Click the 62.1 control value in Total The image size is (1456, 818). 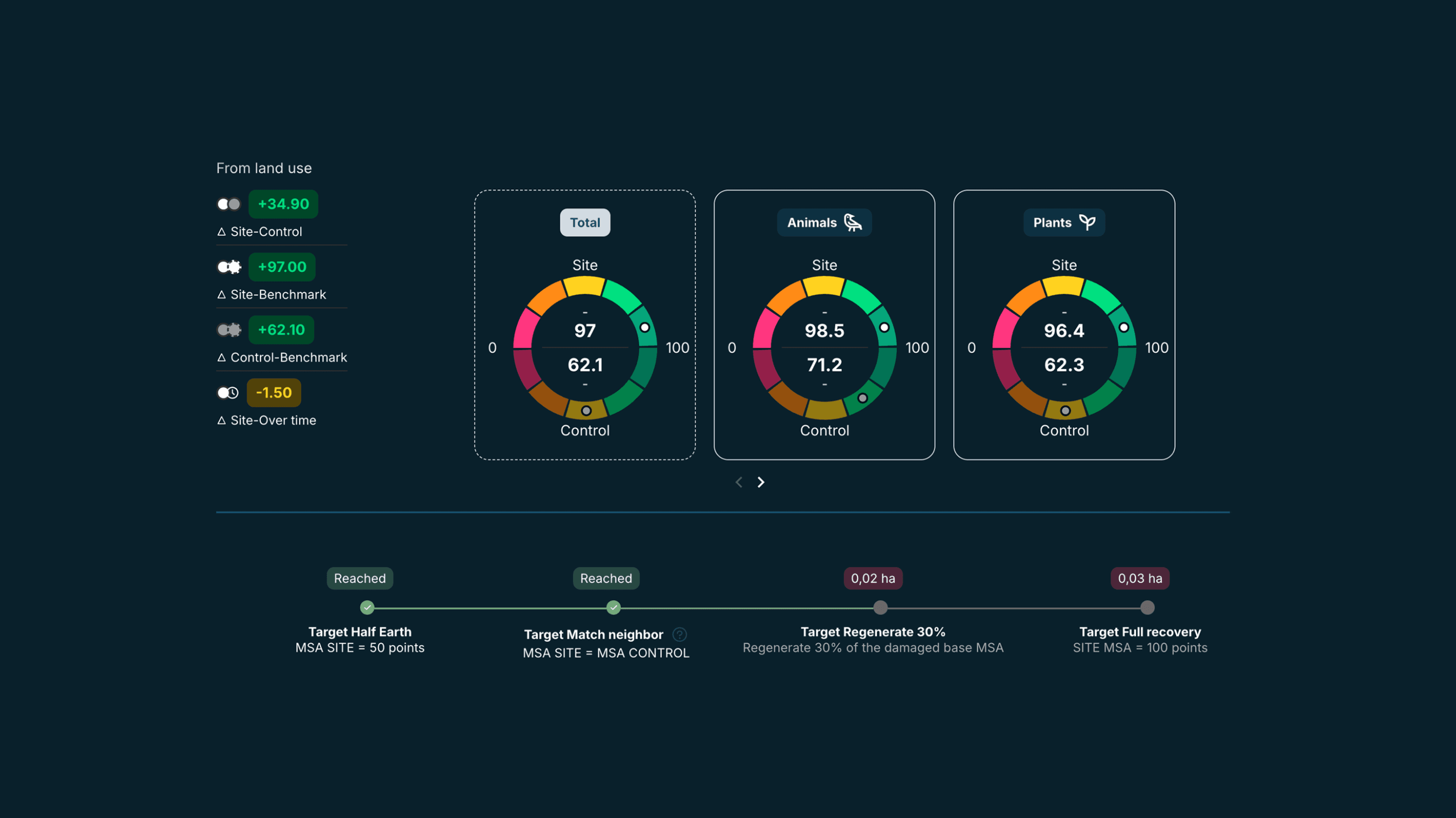point(585,365)
